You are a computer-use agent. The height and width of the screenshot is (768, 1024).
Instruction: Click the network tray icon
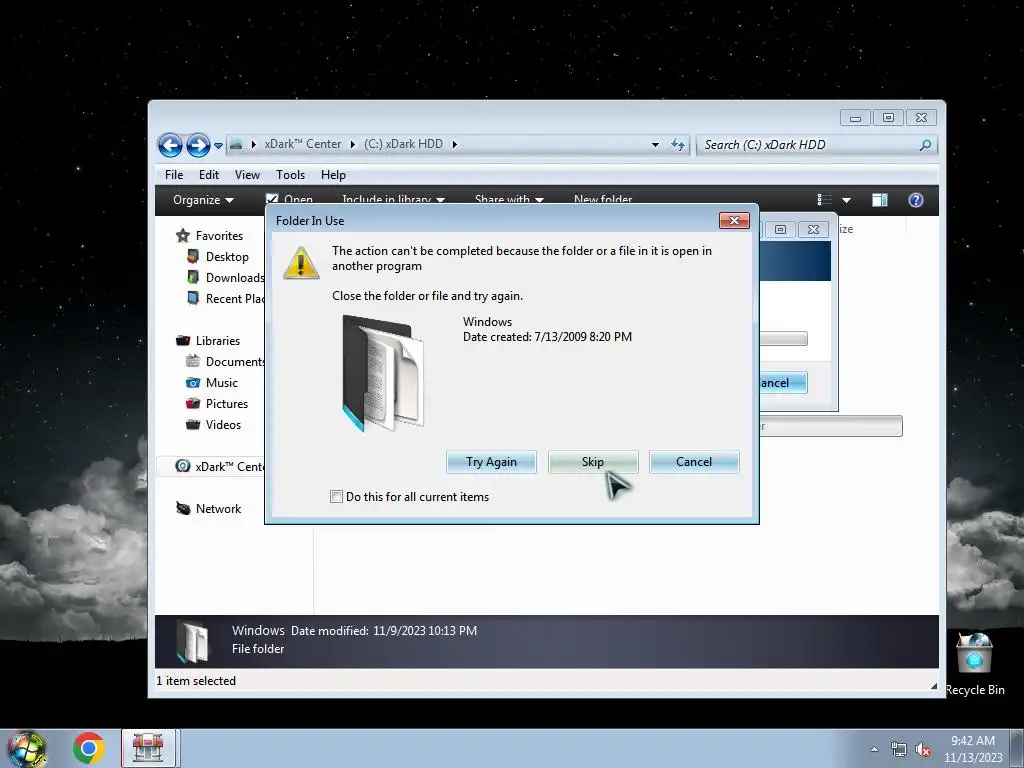[899, 750]
